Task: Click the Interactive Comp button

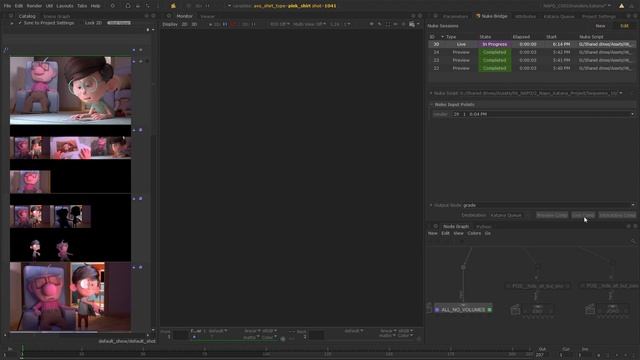Action: pos(617,215)
